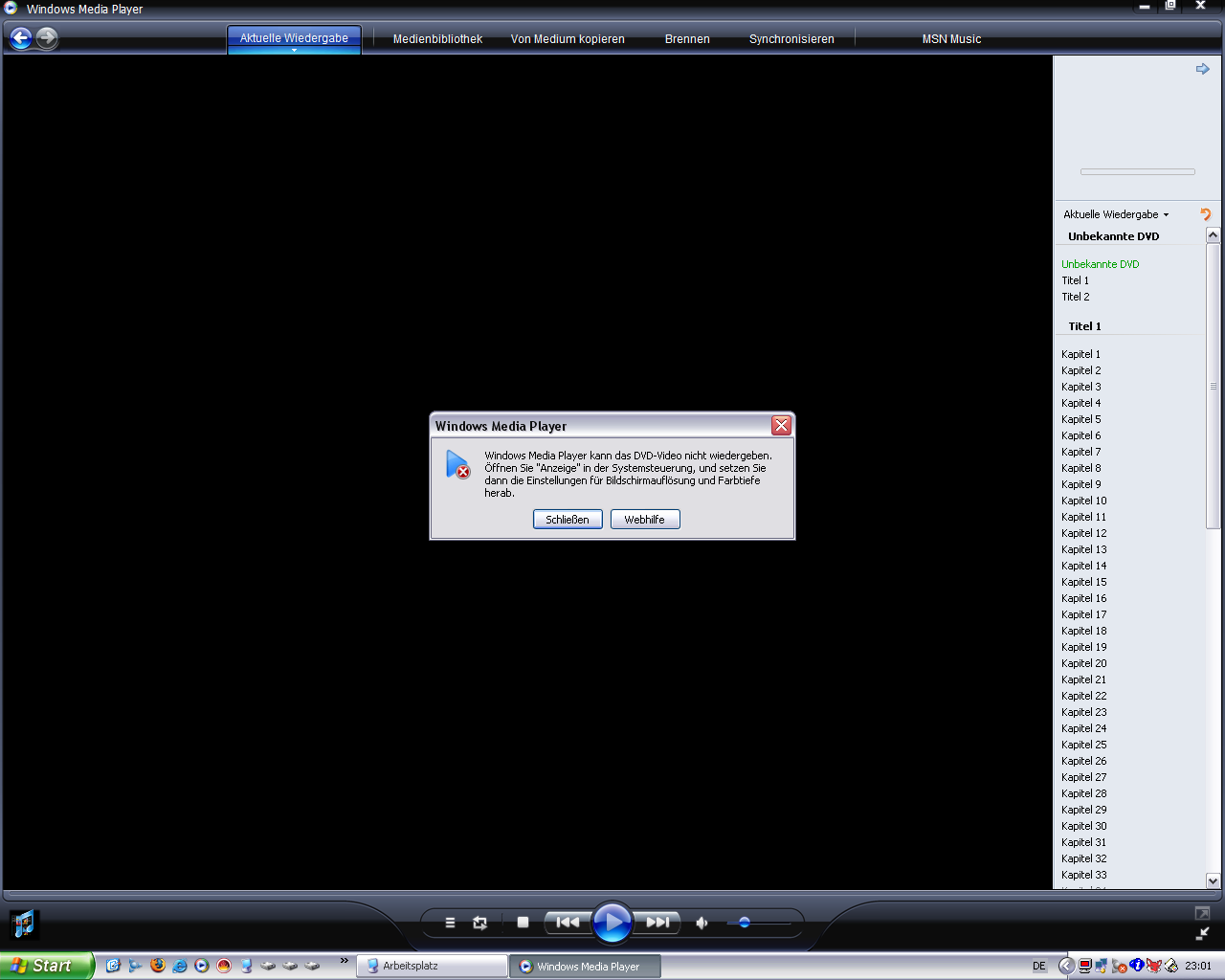Click the Webhilfe button

(x=645, y=520)
